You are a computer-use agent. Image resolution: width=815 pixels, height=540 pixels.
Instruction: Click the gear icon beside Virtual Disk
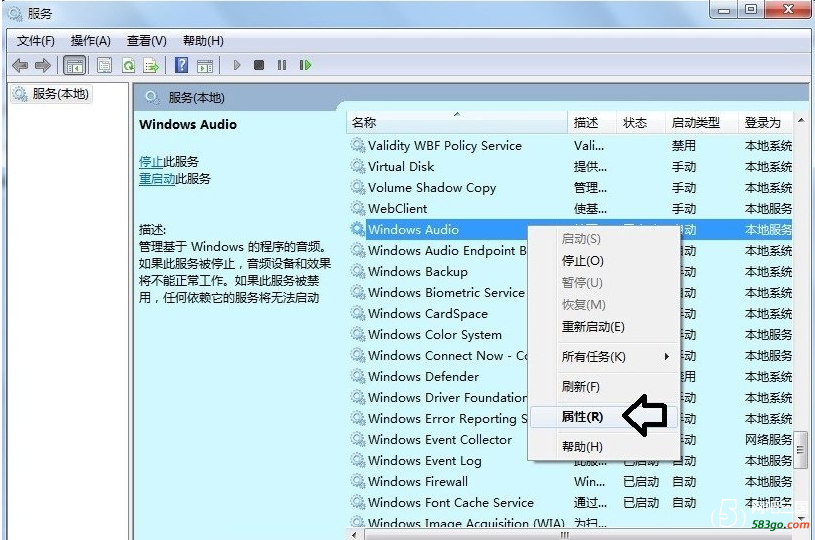click(x=358, y=166)
